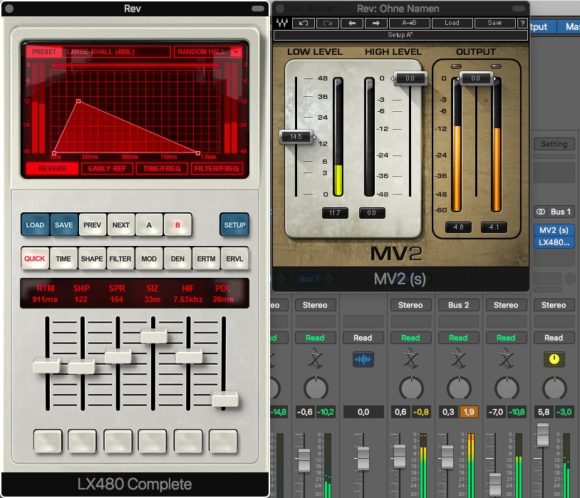Open the TIME/FREQ display tab
The image size is (580, 498).
point(162,169)
